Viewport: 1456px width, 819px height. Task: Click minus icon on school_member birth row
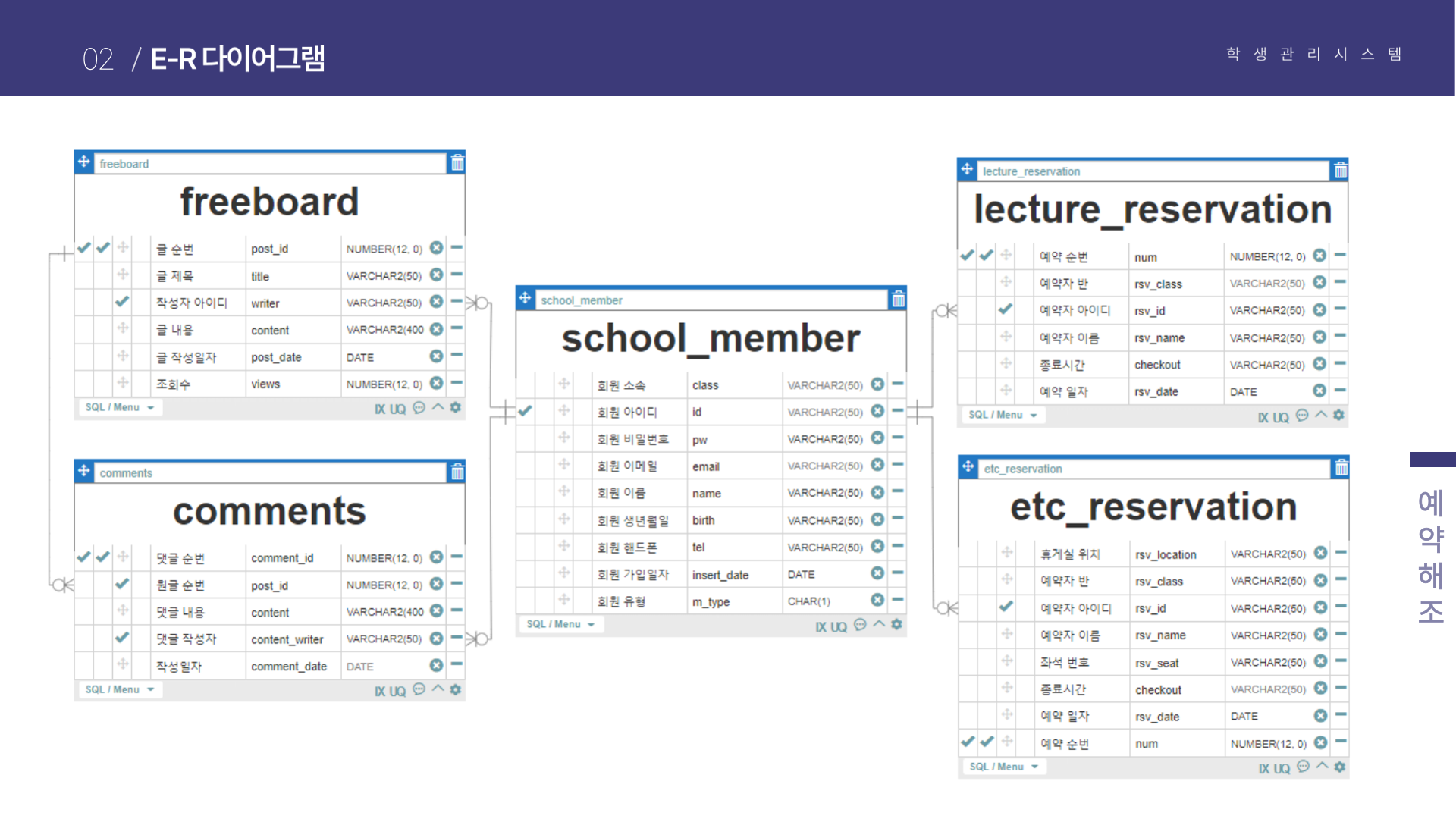point(898,519)
